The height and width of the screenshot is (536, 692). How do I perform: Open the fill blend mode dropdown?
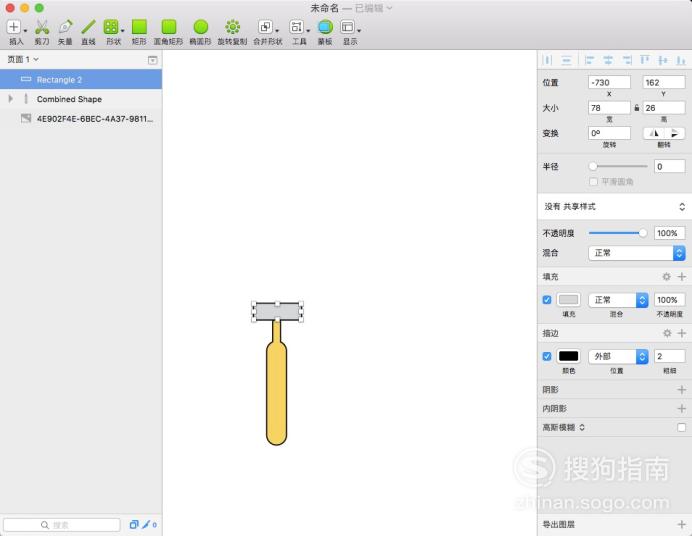pos(618,300)
